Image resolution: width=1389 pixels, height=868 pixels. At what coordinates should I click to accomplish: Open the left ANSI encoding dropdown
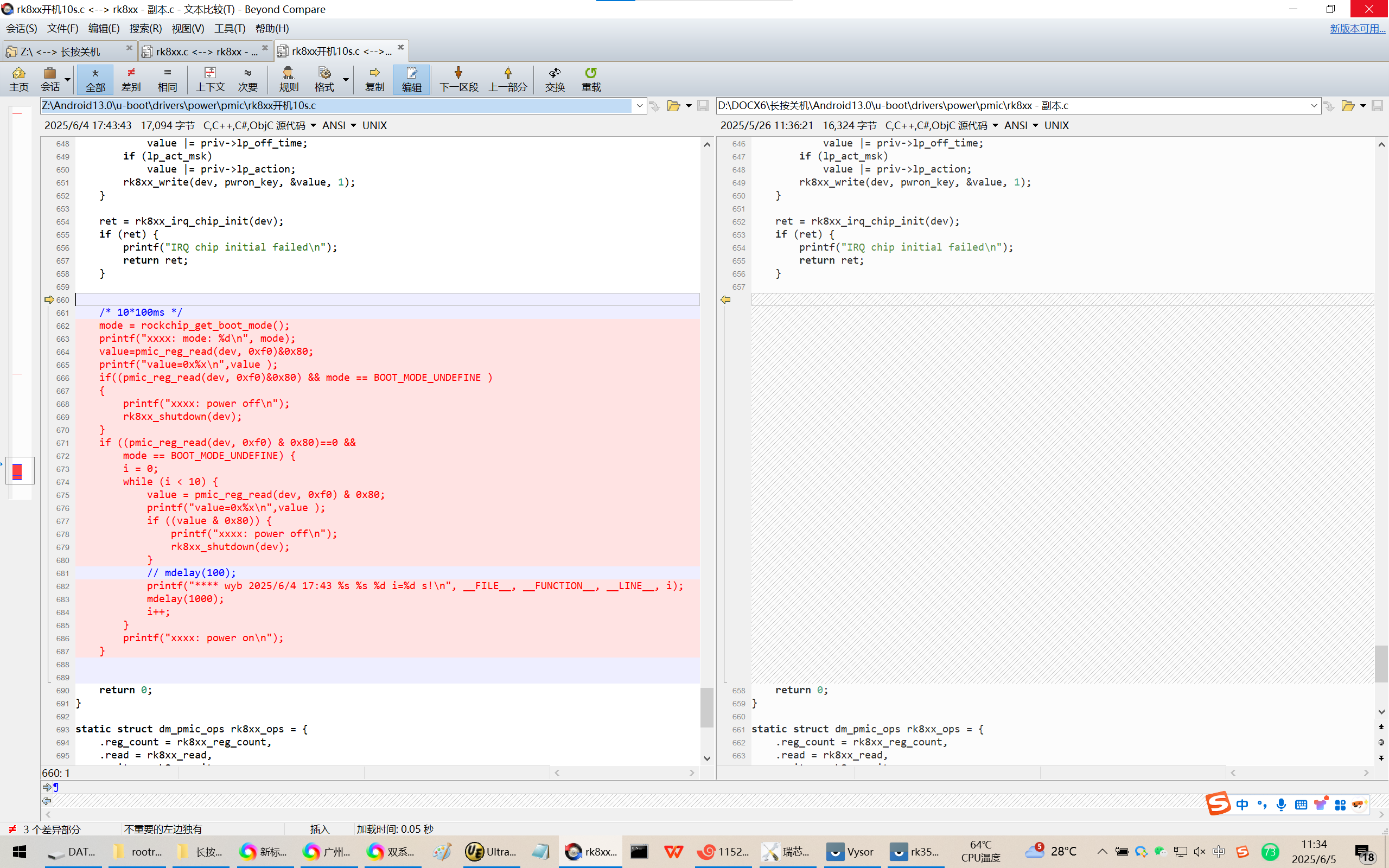(x=339, y=125)
